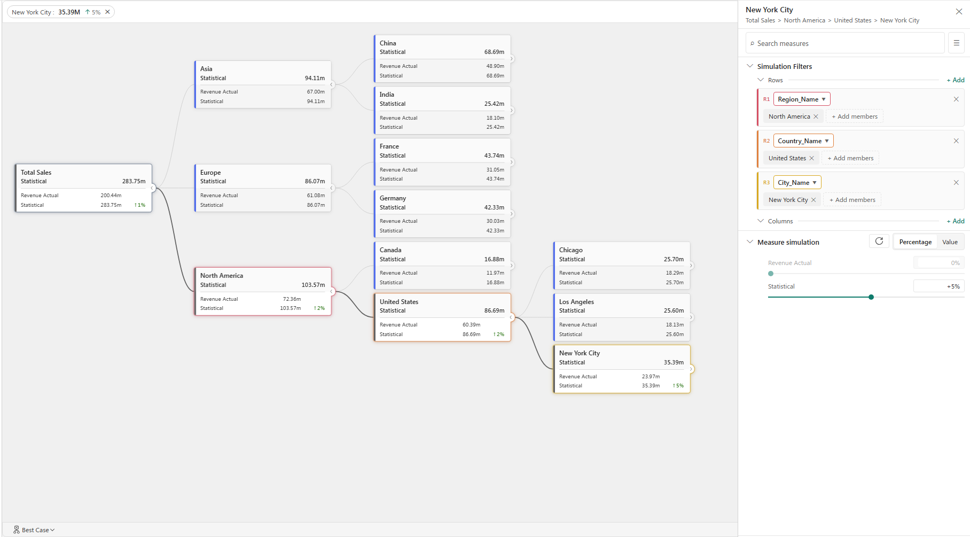Screen dimensions: 970x537
Task: Focus the Search measures field
Action: tap(845, 43)
